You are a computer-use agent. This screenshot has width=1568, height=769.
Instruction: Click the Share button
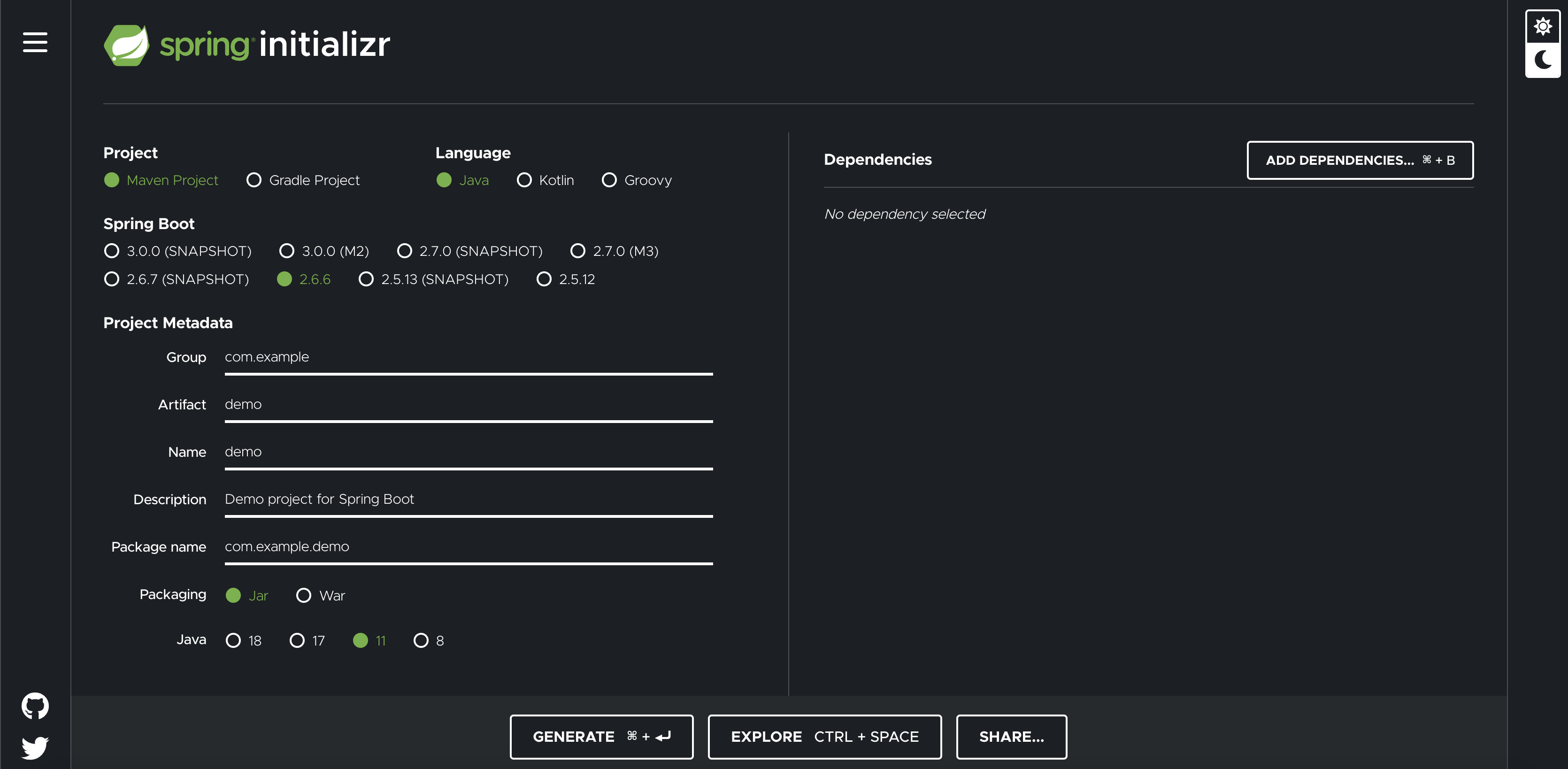(1011, 737)
